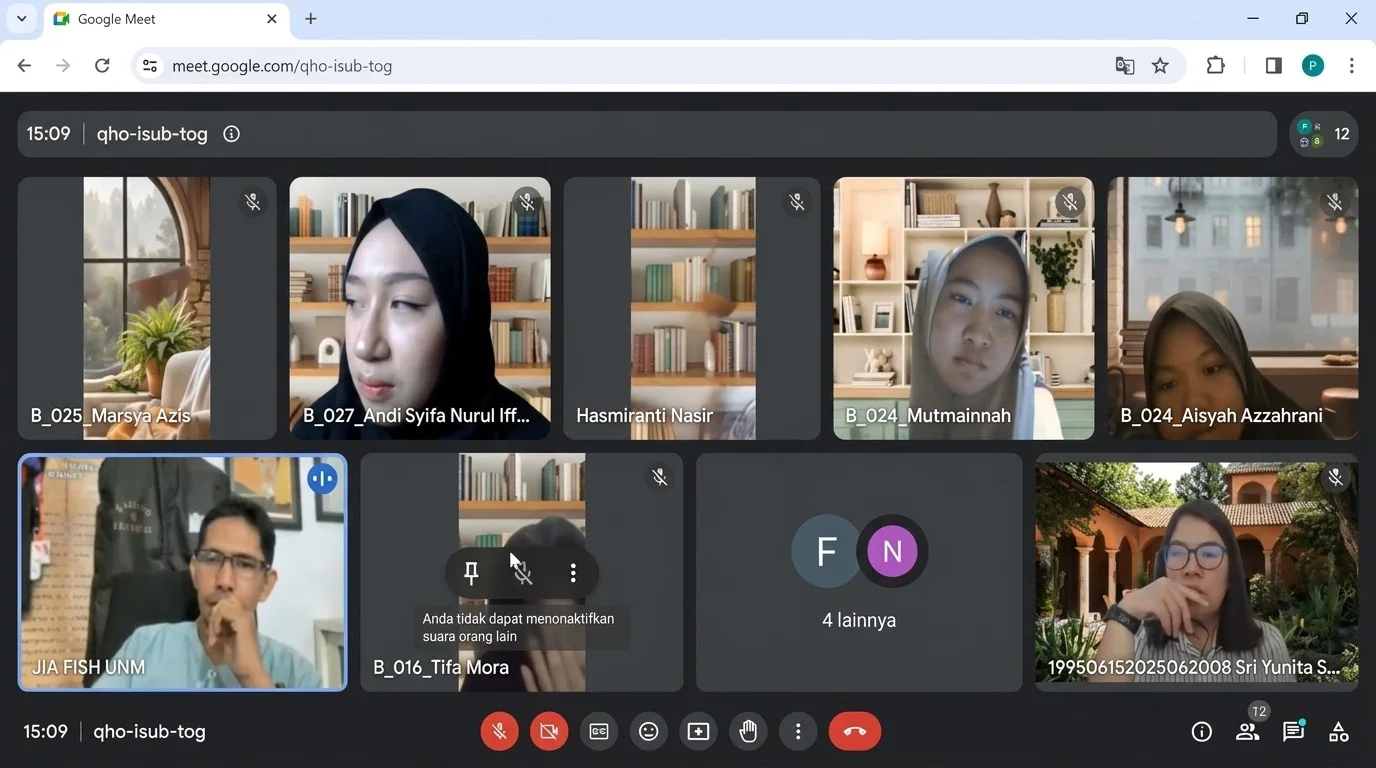Open a new browser tab
The height and width of the screenshot is (768, 1376).
click(311, 19)
